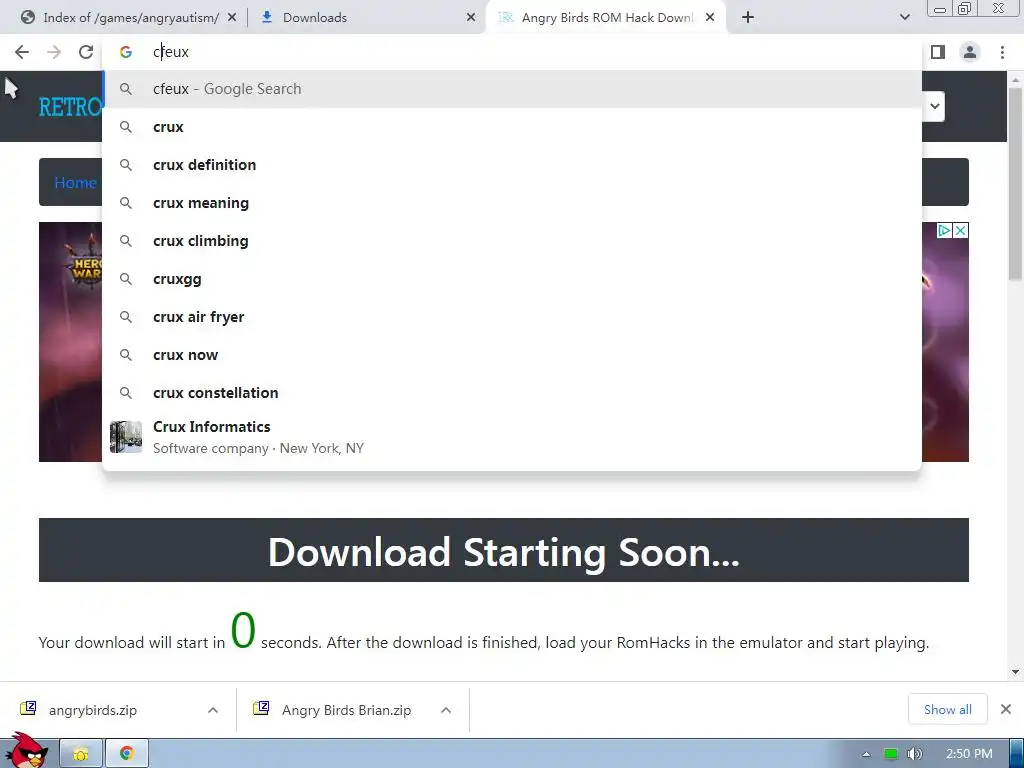Click the 'Download Starting Soon...' heading
Image resolution: width=1024 pixels, height=768 pixels.
(x=504, y=551)
